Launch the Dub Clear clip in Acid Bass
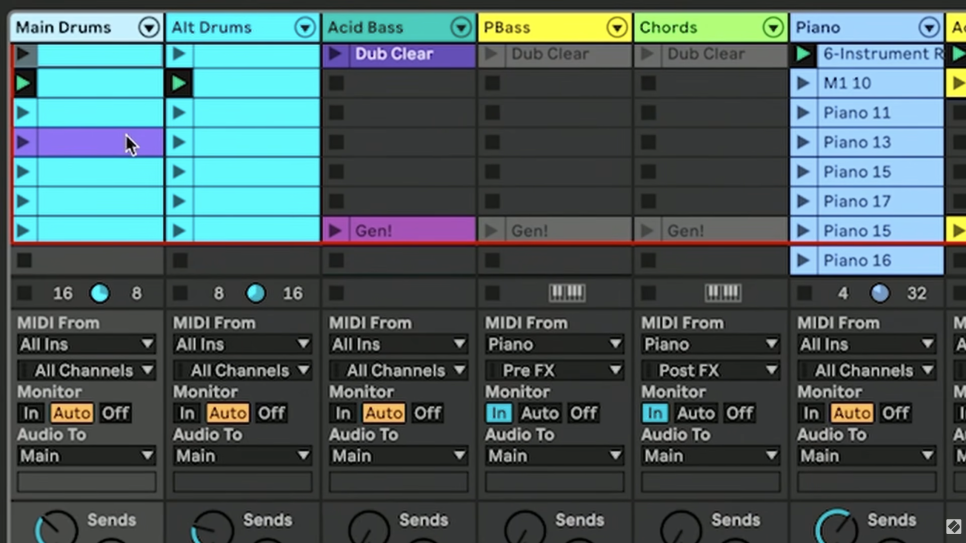The height and width of the screenshot is (543, 966). (x=335, y=54)
